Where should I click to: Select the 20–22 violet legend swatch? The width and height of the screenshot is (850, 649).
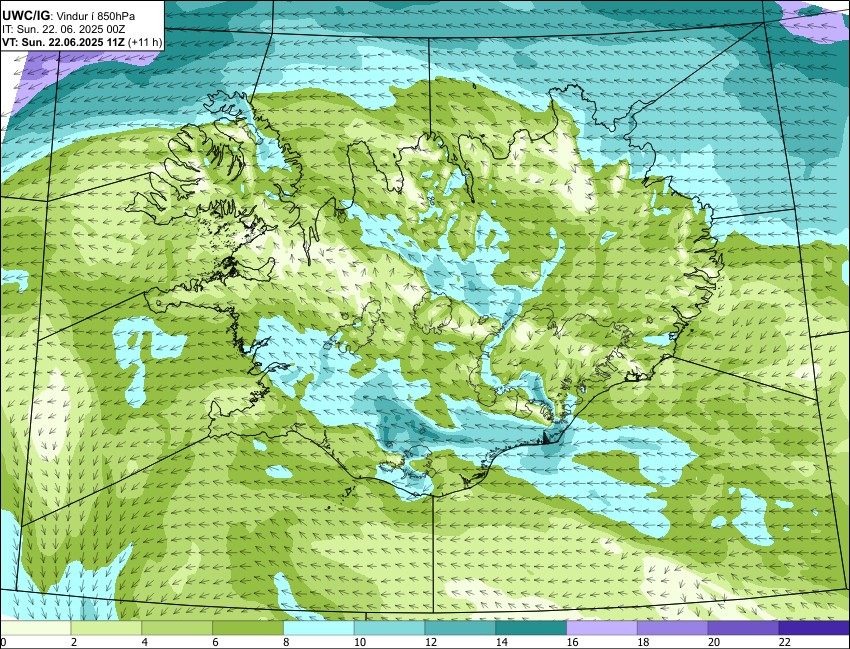coord(743,628)
